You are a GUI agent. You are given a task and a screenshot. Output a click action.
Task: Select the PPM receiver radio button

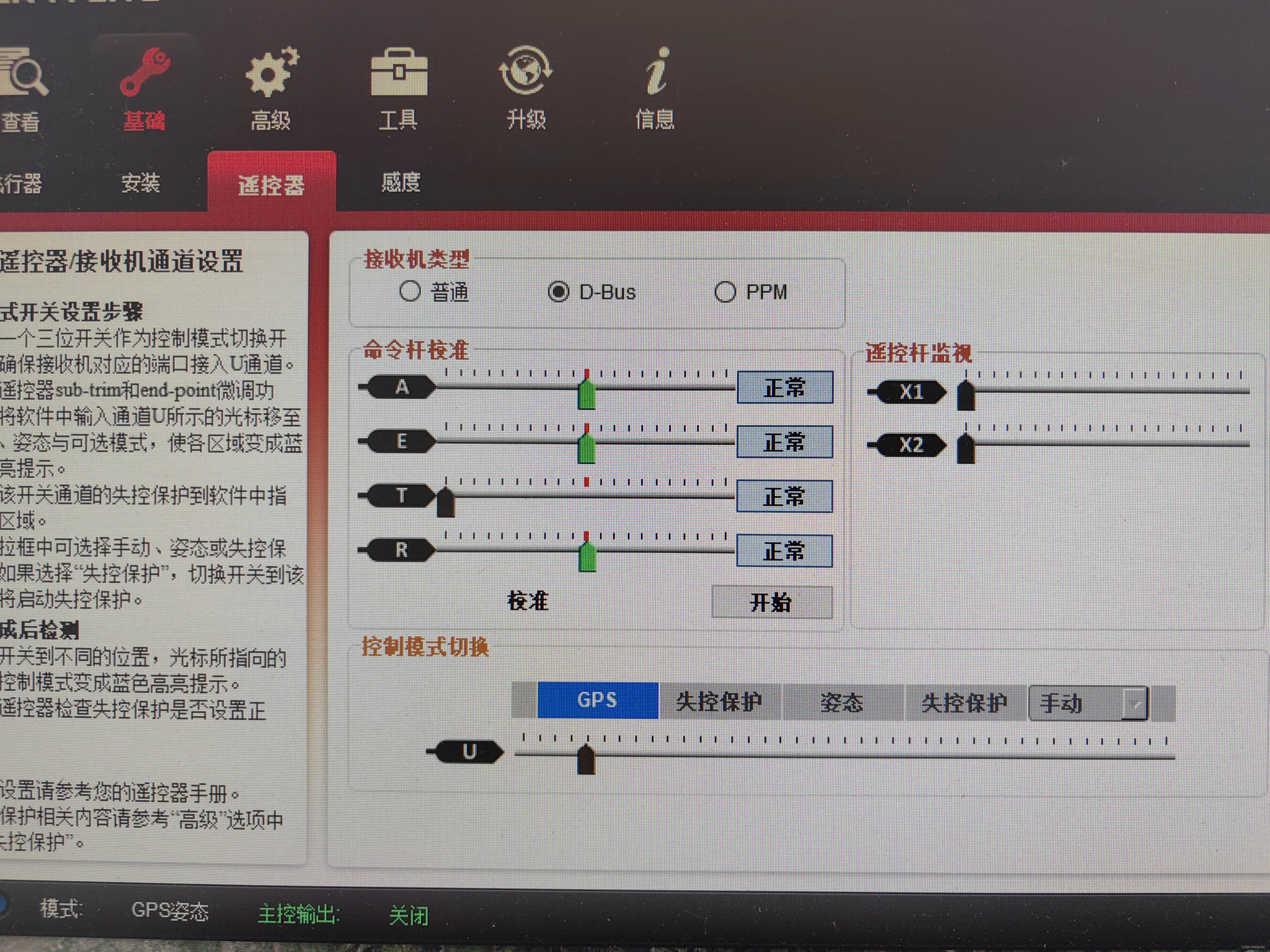click(x=725, y=292)
